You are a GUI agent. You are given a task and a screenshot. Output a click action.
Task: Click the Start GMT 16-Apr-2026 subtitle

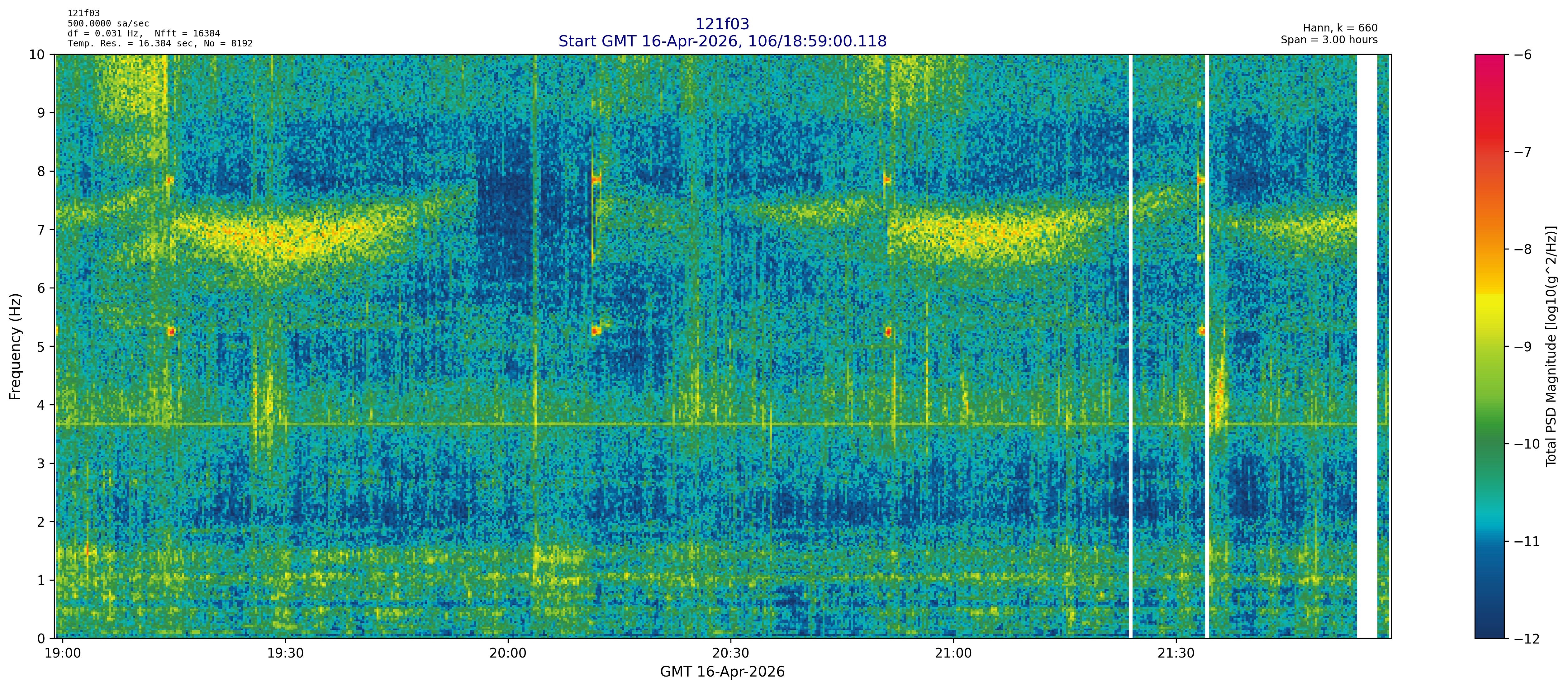pos(722,41)
